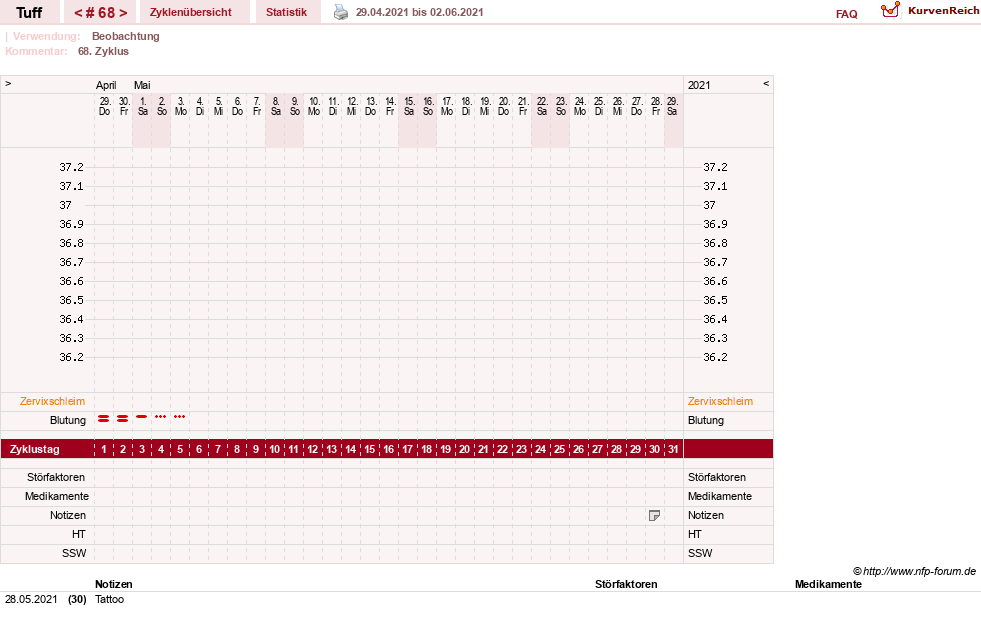Click the left Medikamente row label
Image resolution: width=981 pixels, height=623 pixels.
point(57,497)
